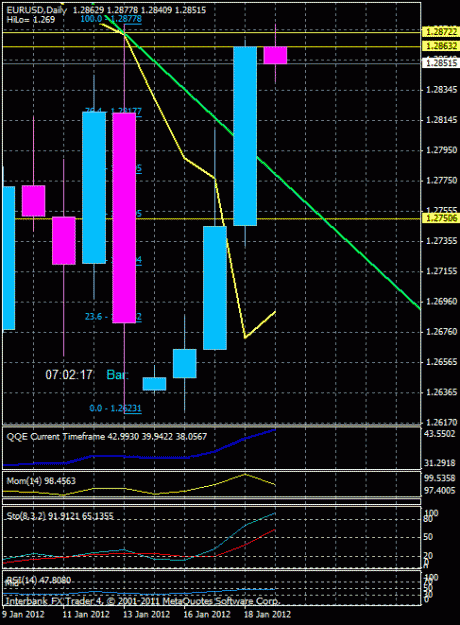Click the olive Momentum indicator line
Screen dimensions: 460x625
click(215, 485)
